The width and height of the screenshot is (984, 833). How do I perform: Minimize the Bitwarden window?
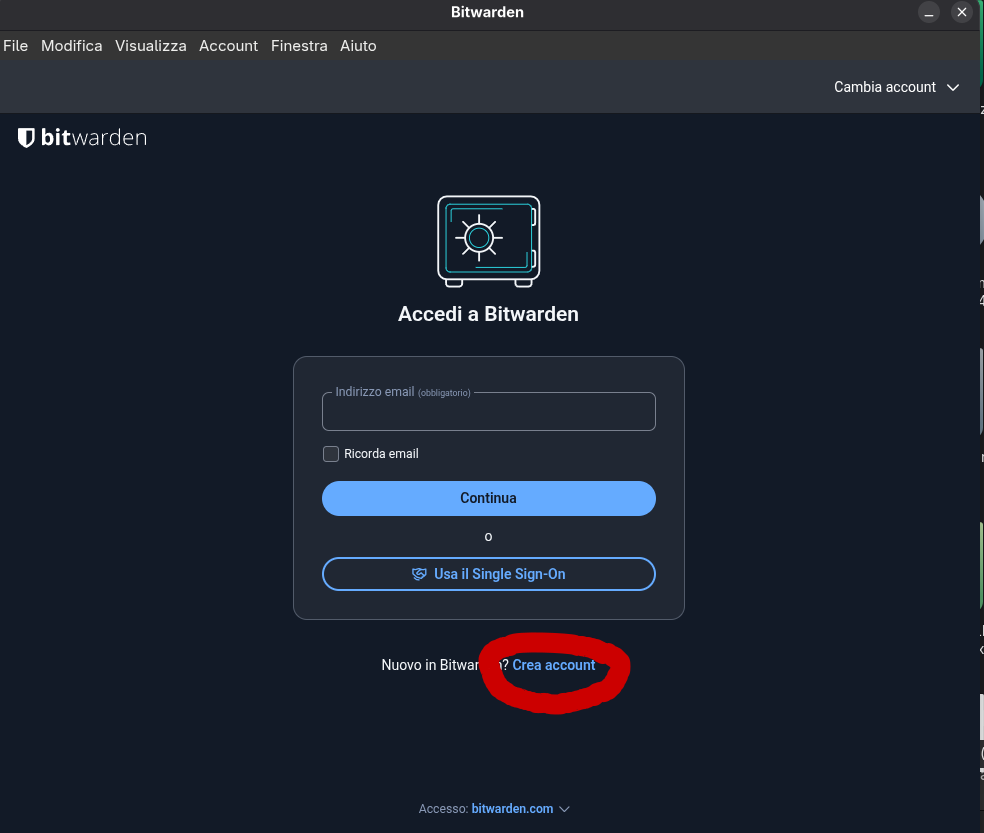click(x=929, y=13)
